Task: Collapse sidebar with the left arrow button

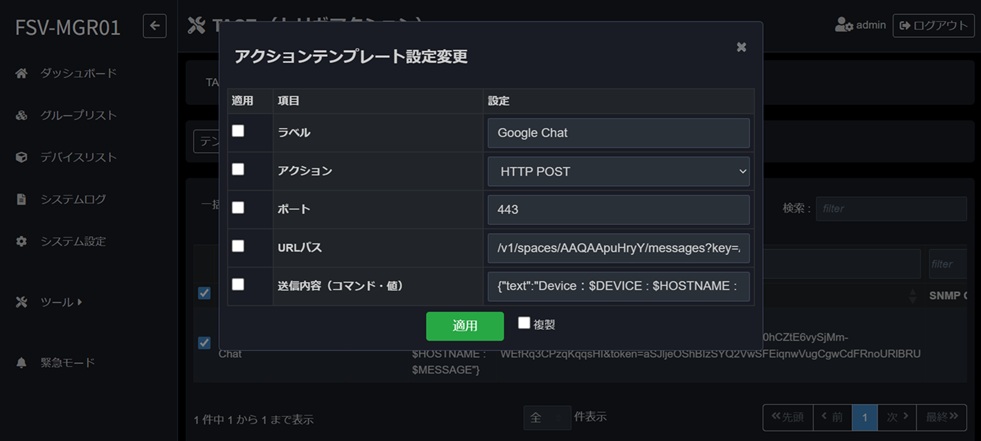Action: [x=155, y=26]
